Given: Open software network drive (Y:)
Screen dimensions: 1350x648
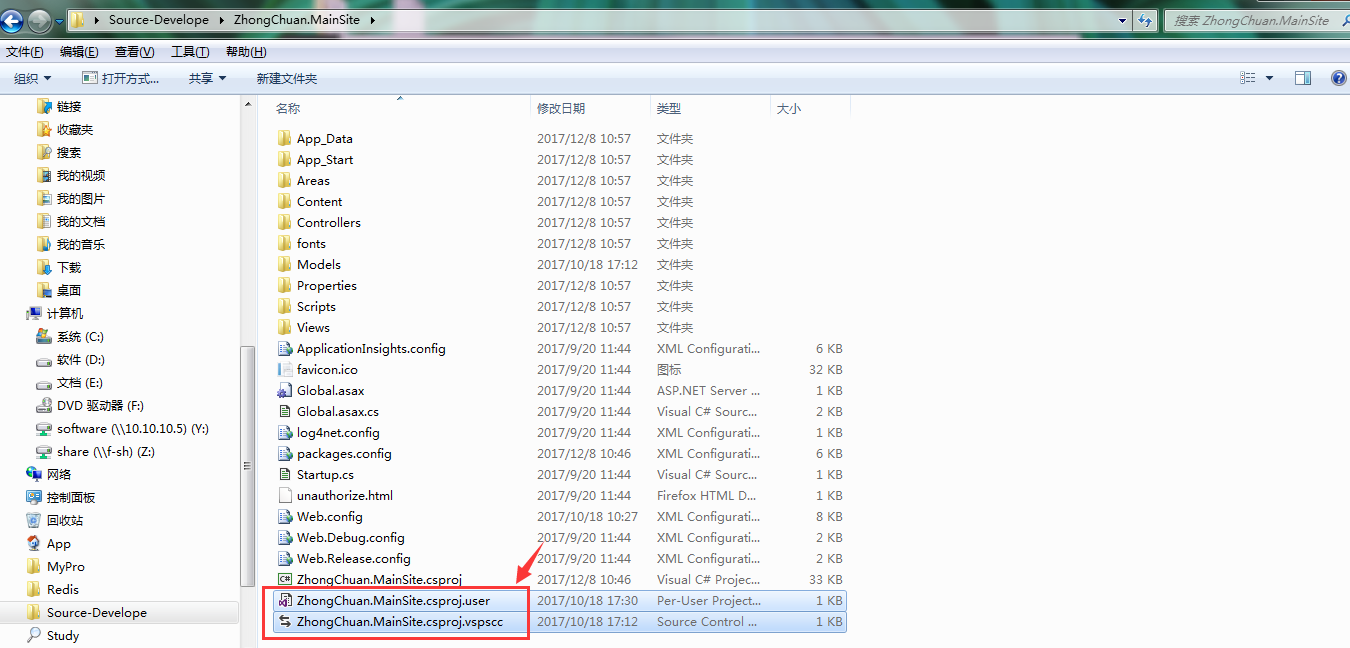Looking at the screenshot, I should pyautogui.click(x=133, y=429).
